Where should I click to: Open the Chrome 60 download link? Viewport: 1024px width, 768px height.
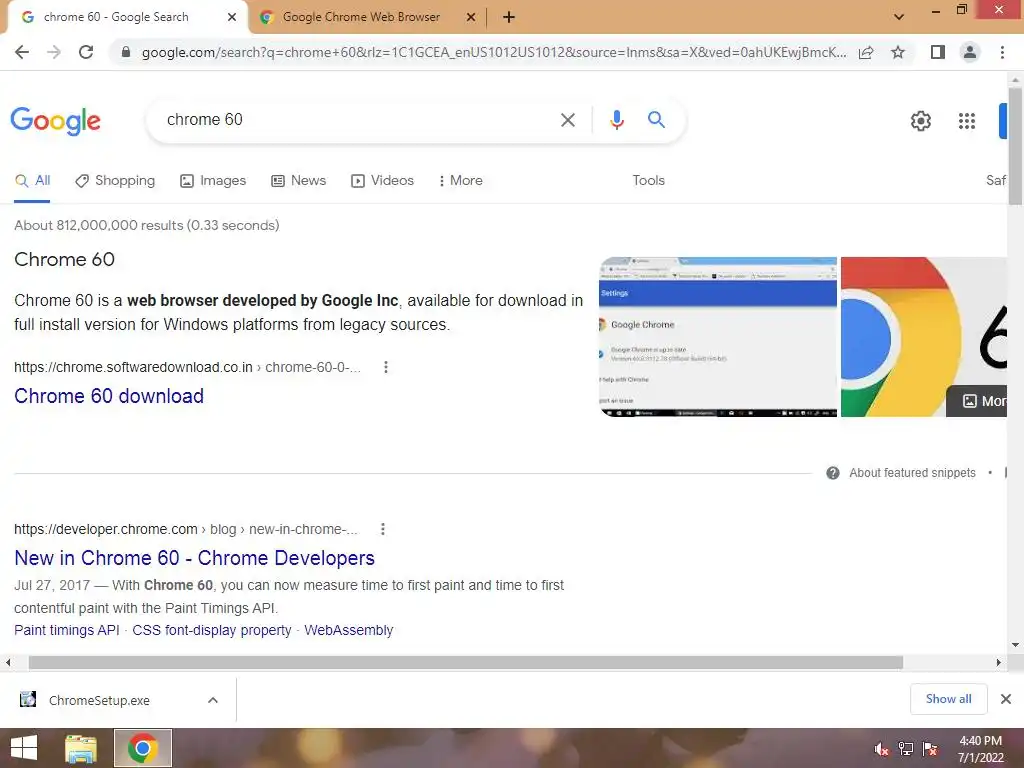[x=109, y=396]
